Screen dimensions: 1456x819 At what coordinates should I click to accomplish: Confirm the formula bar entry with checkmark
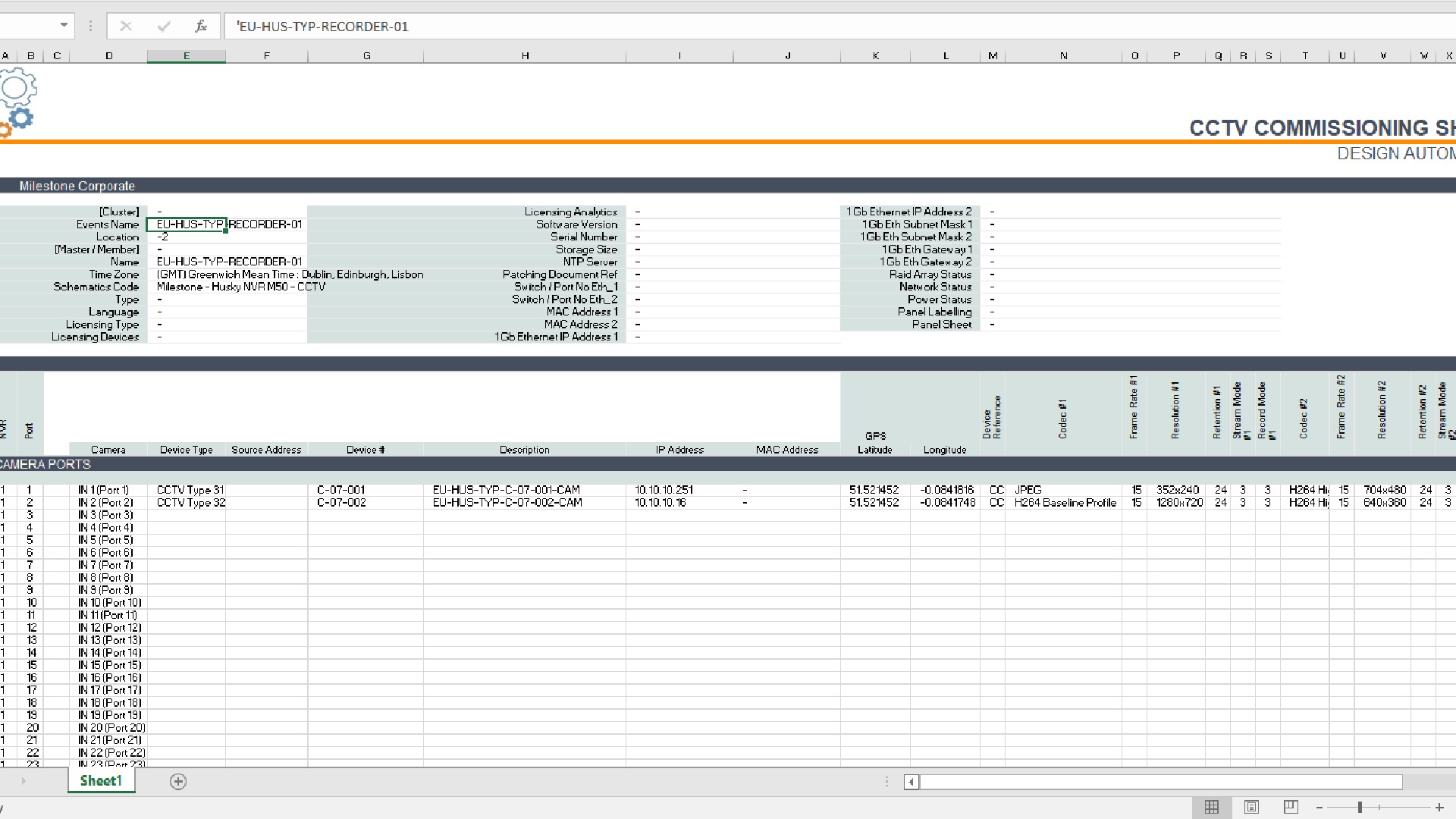164,27
